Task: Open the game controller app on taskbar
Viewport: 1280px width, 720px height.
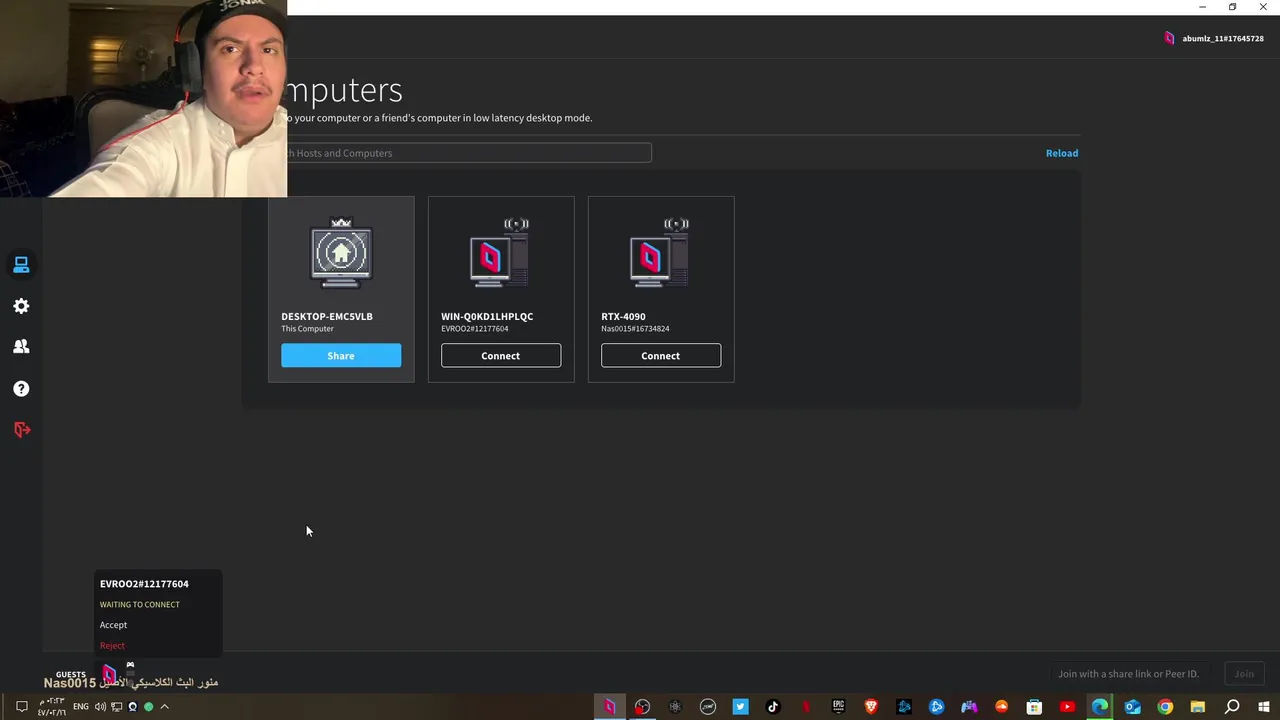Action: (x=969, y=707)
